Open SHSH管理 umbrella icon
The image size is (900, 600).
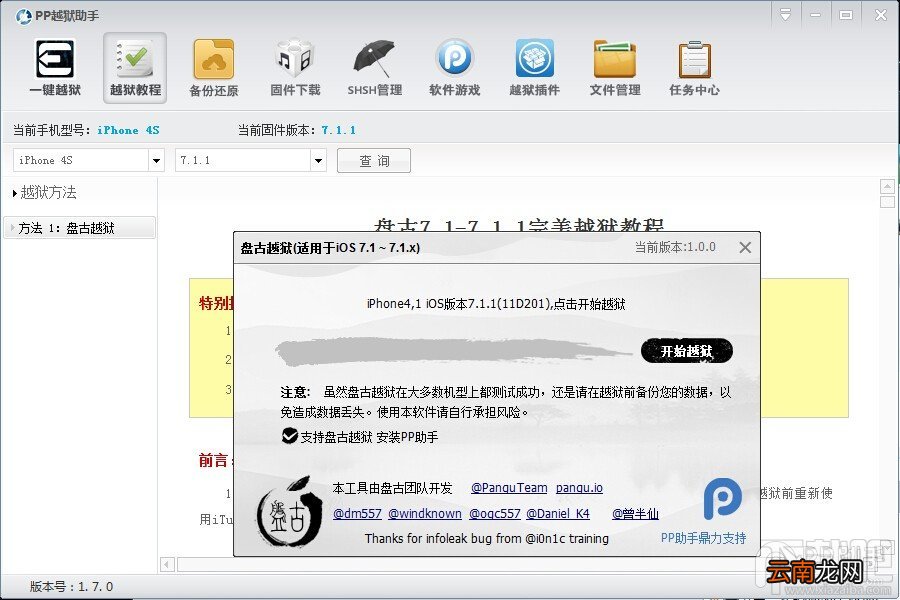tap(374, 68)
